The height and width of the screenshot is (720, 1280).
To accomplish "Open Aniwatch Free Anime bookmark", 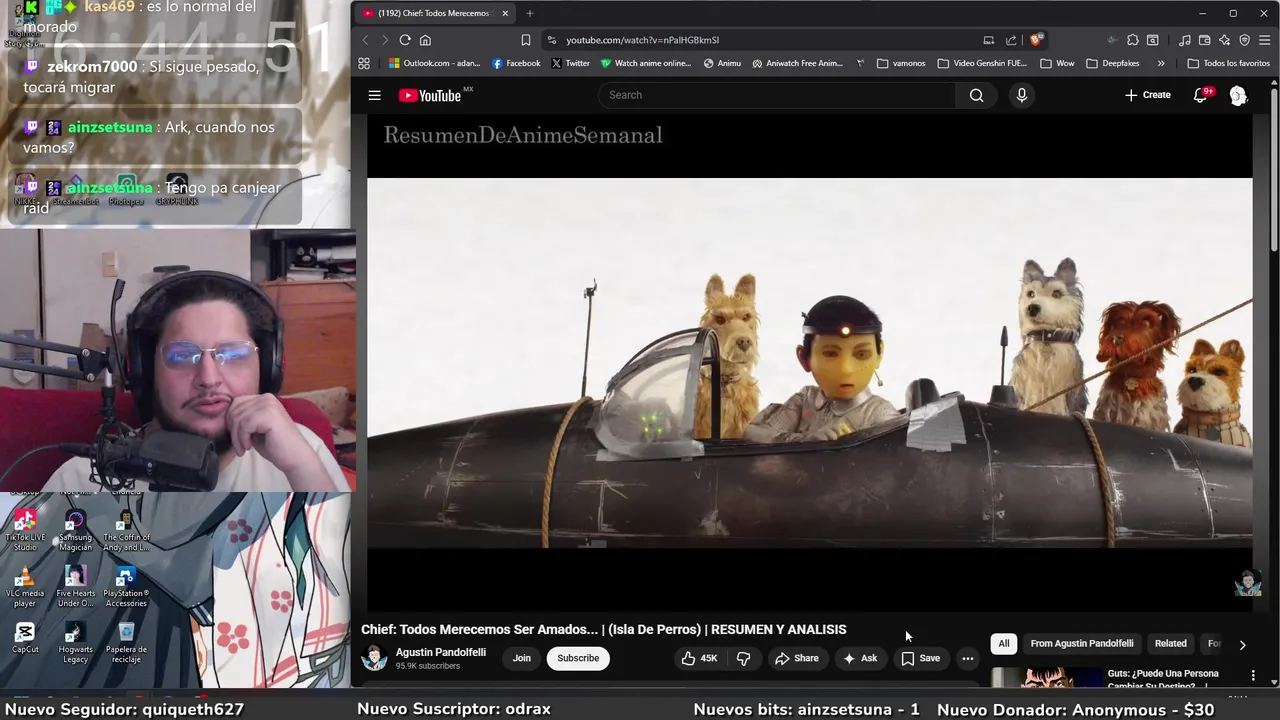I will pyautogui.click(x=798, y=63).
